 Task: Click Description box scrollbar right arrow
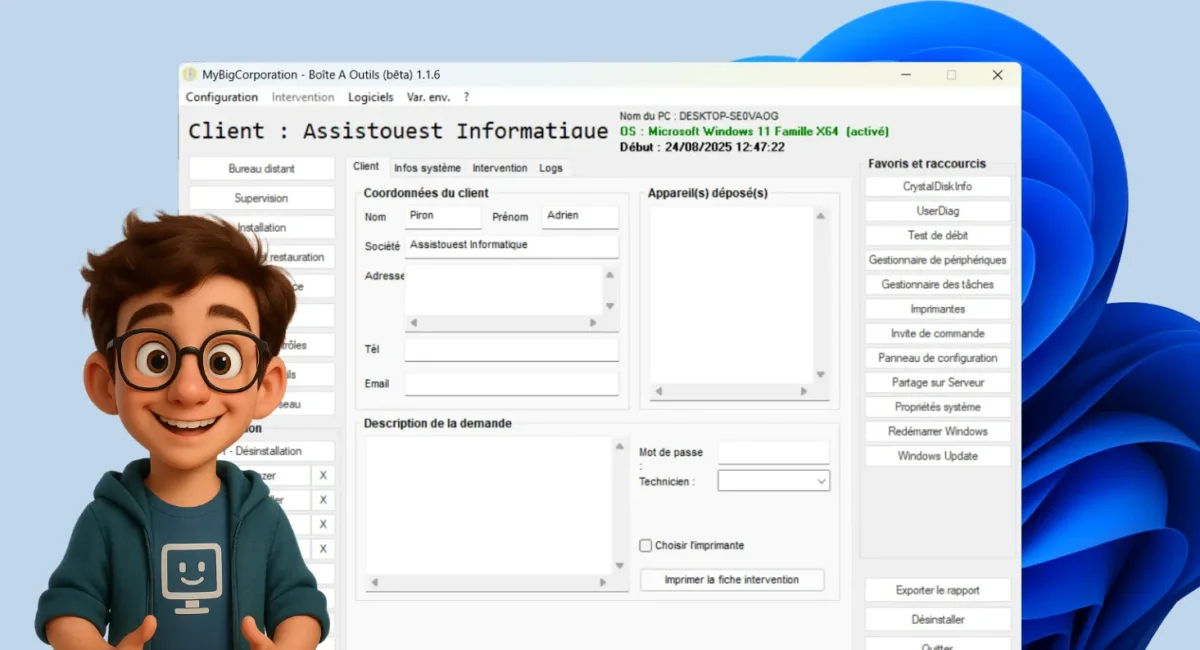coord(603,582)
